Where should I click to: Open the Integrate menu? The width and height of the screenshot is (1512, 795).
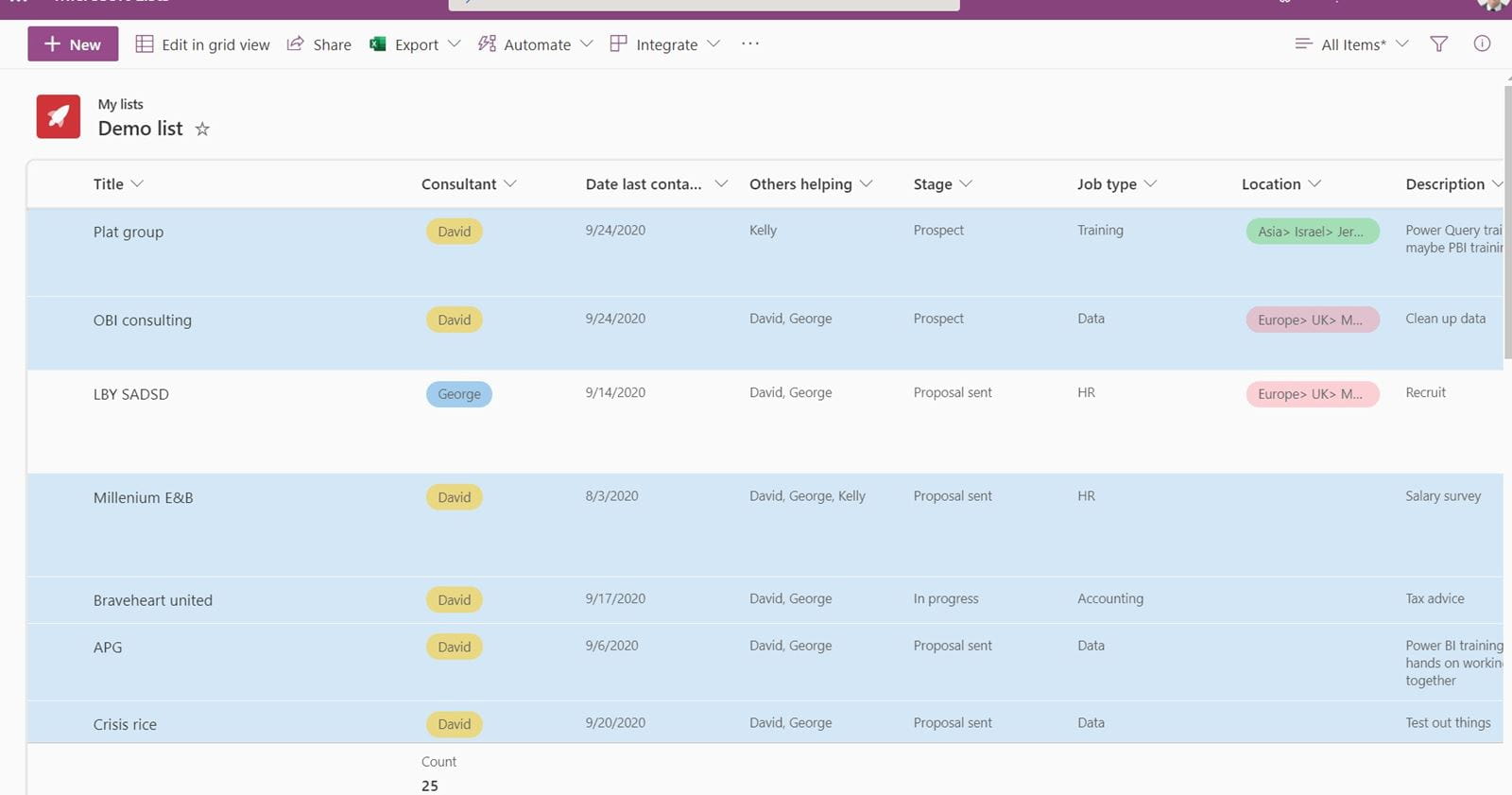[665, 44]
